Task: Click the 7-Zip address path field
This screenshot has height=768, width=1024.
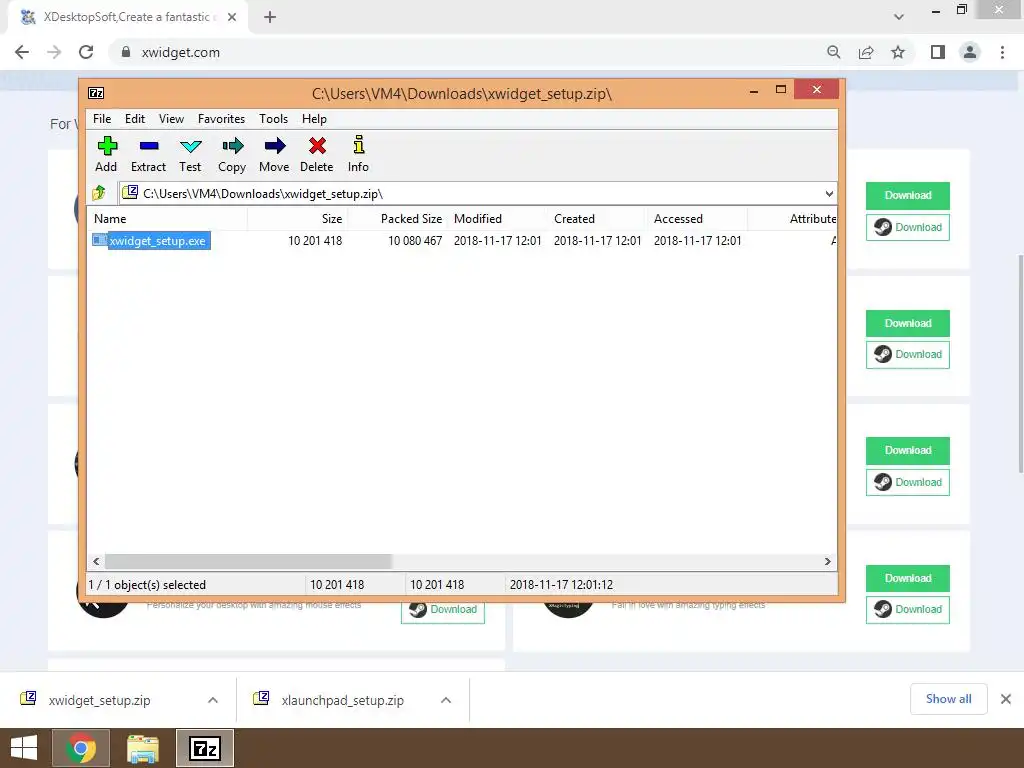Action: (x=477, y=194)
